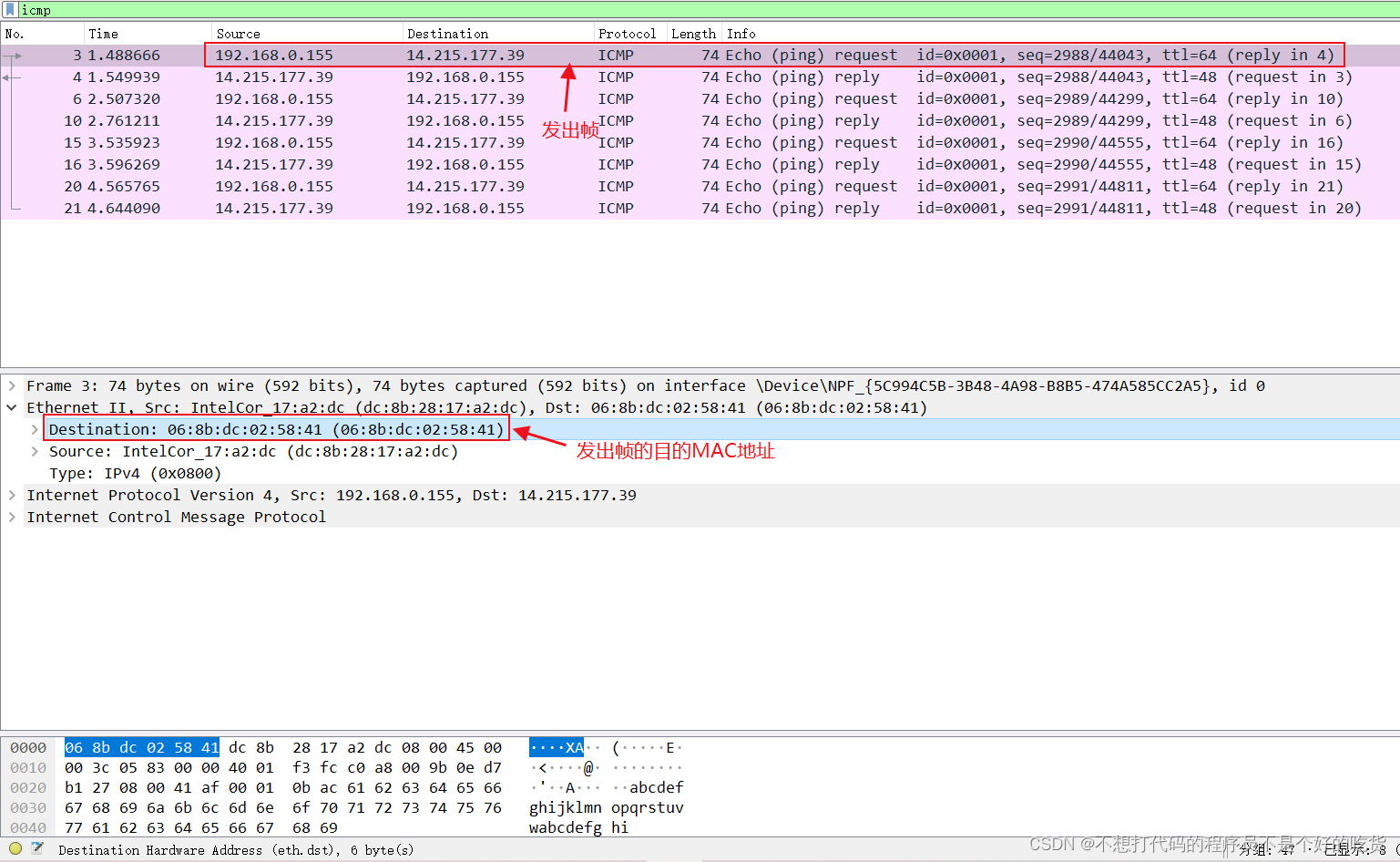The height and width of the screenshot is (862, 1400).
Task: Click the expert information circle in status bar
Action: pyautogui.click(x=15, y=848)
